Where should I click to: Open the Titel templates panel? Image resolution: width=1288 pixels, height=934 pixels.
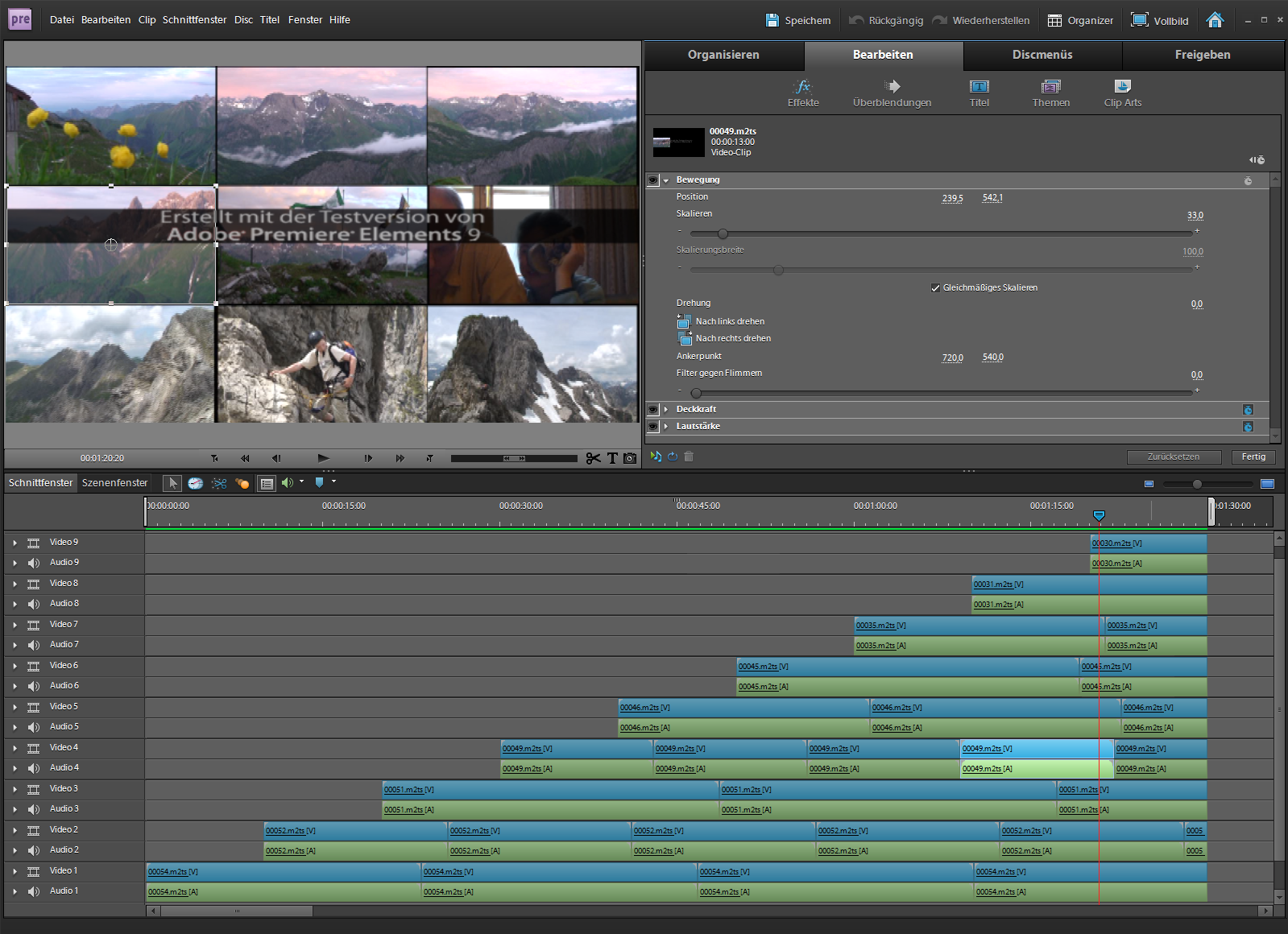979,93
